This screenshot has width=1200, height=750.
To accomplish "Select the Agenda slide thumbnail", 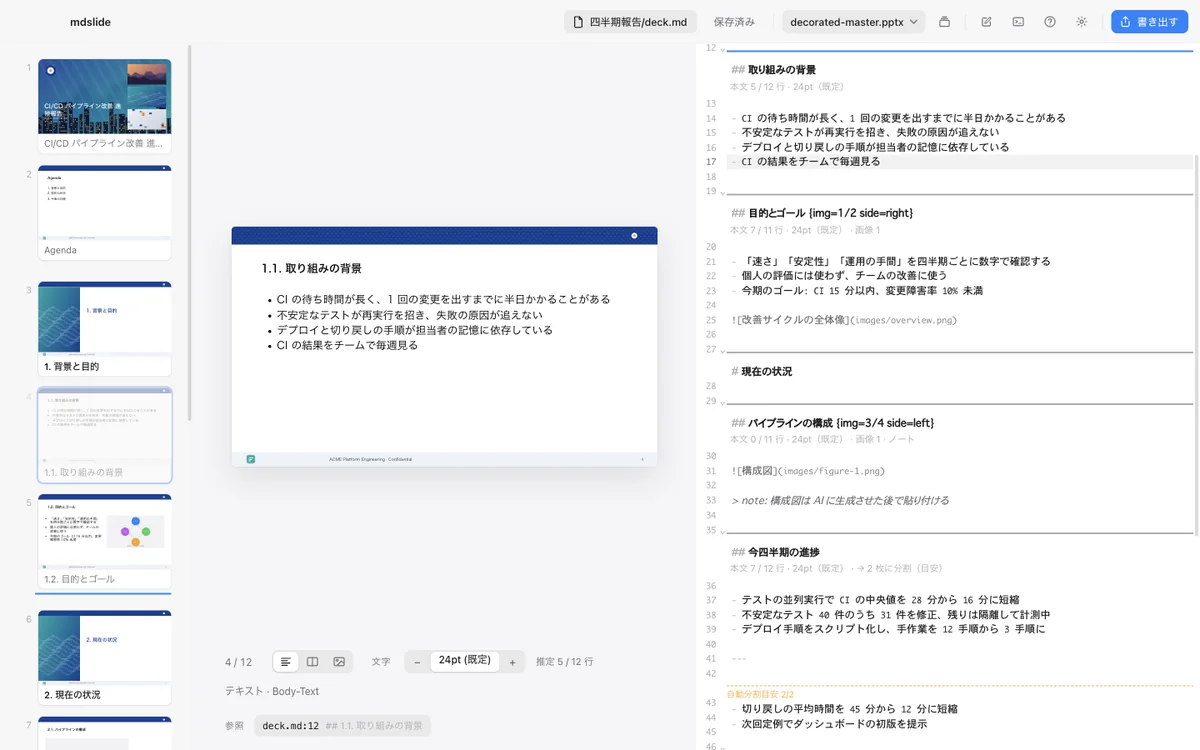I will coord(105,213).
